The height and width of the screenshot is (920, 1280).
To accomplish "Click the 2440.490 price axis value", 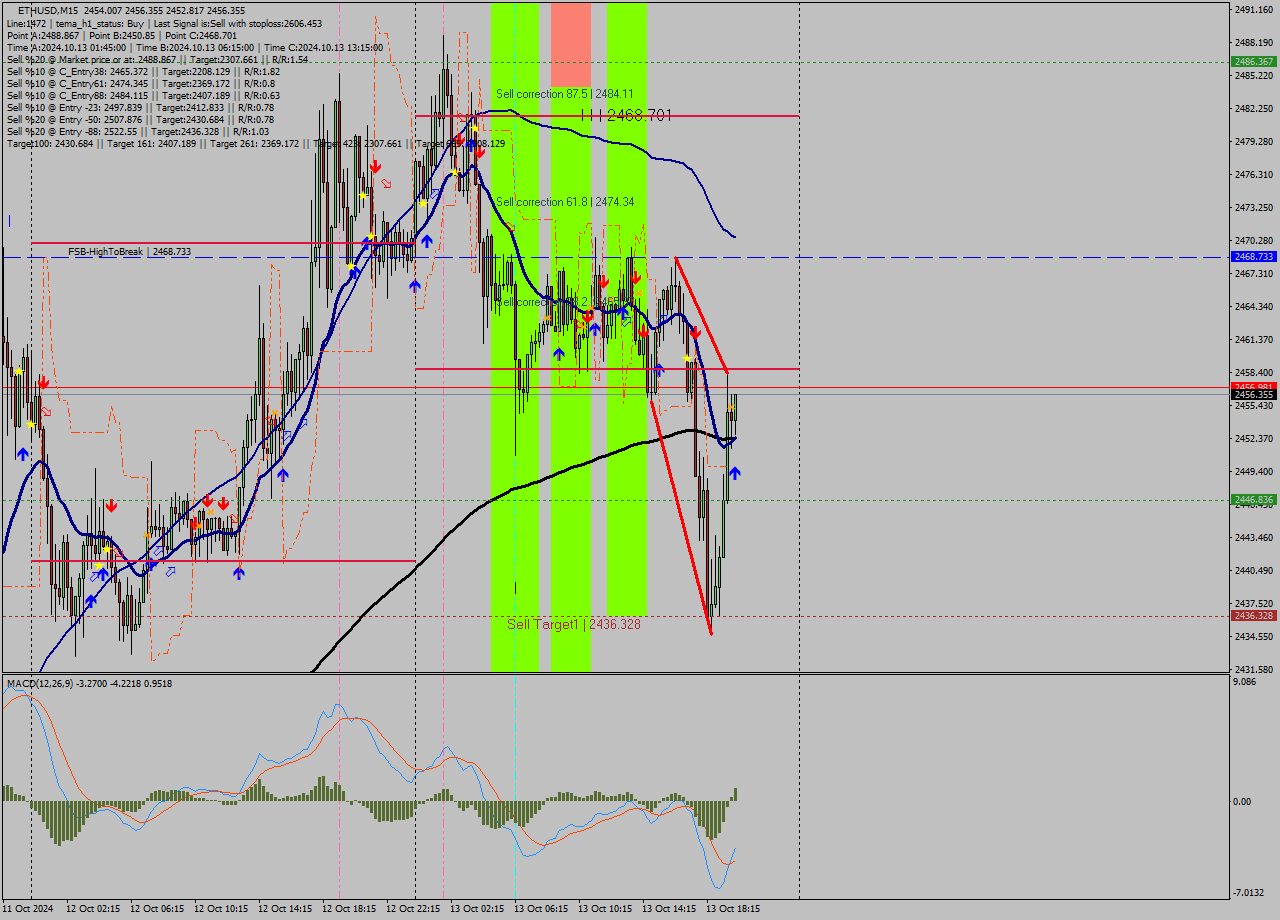I will coord(1254,570).
